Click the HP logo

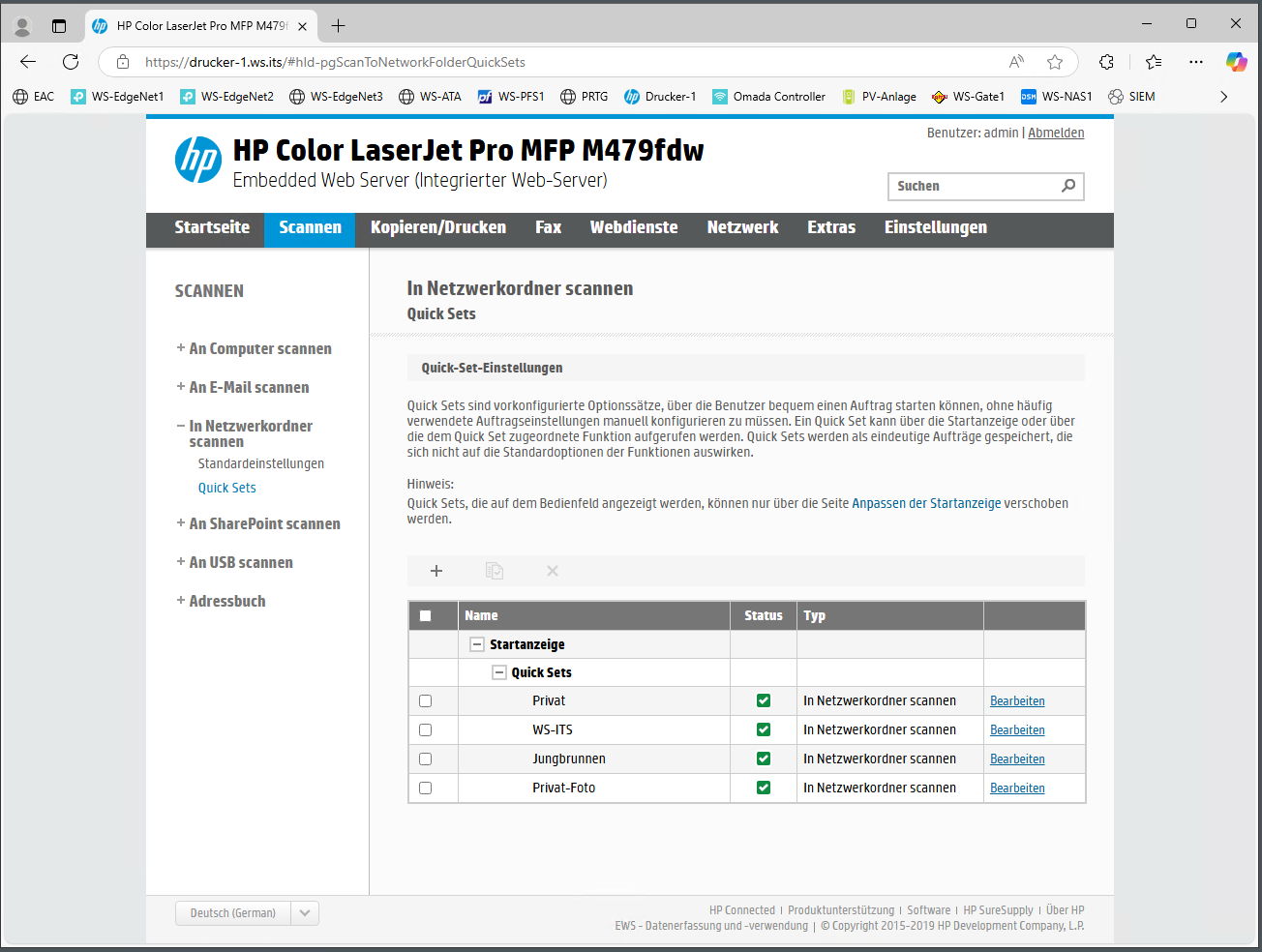point(198,160)
